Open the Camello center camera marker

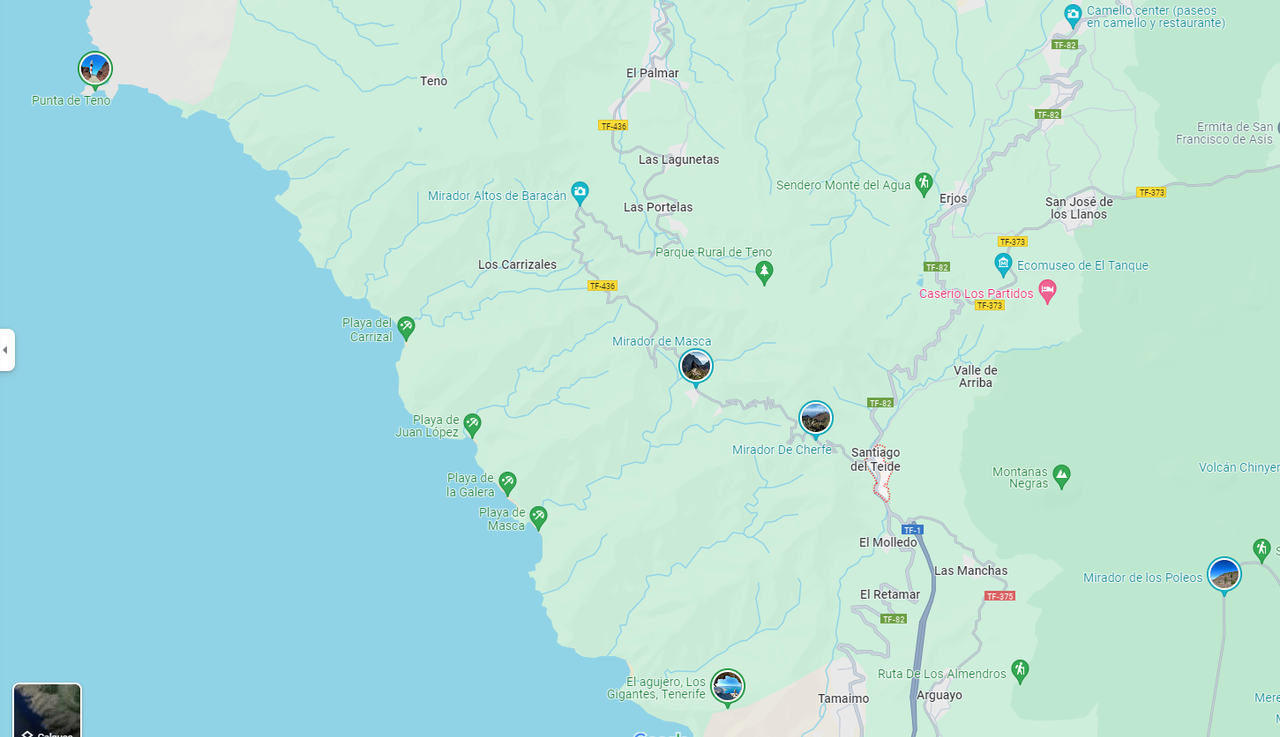[x=1073, y=15]
